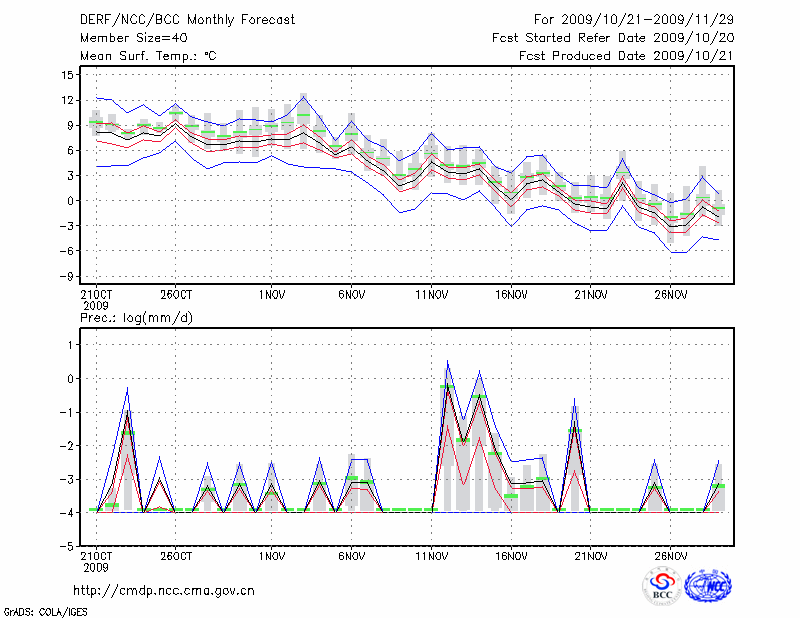Image resolution: width=800 pixels, height=618 pixels.
Task: Click 21NOV marker on precipitation chart axis
Action: [x=590, y=556]
